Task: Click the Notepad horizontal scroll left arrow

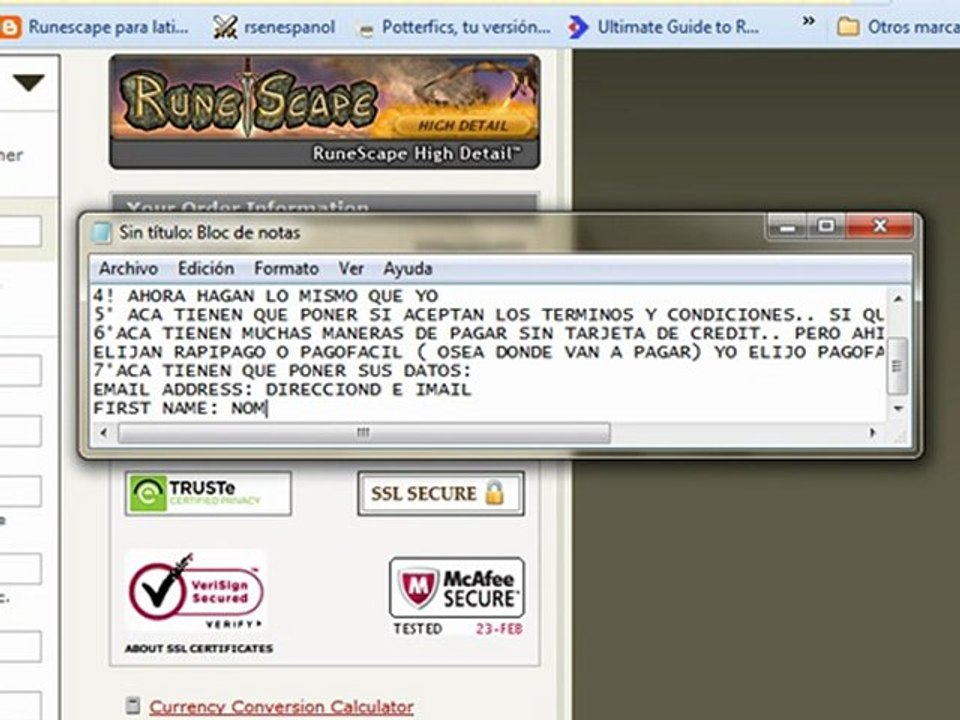Action: 103,433
